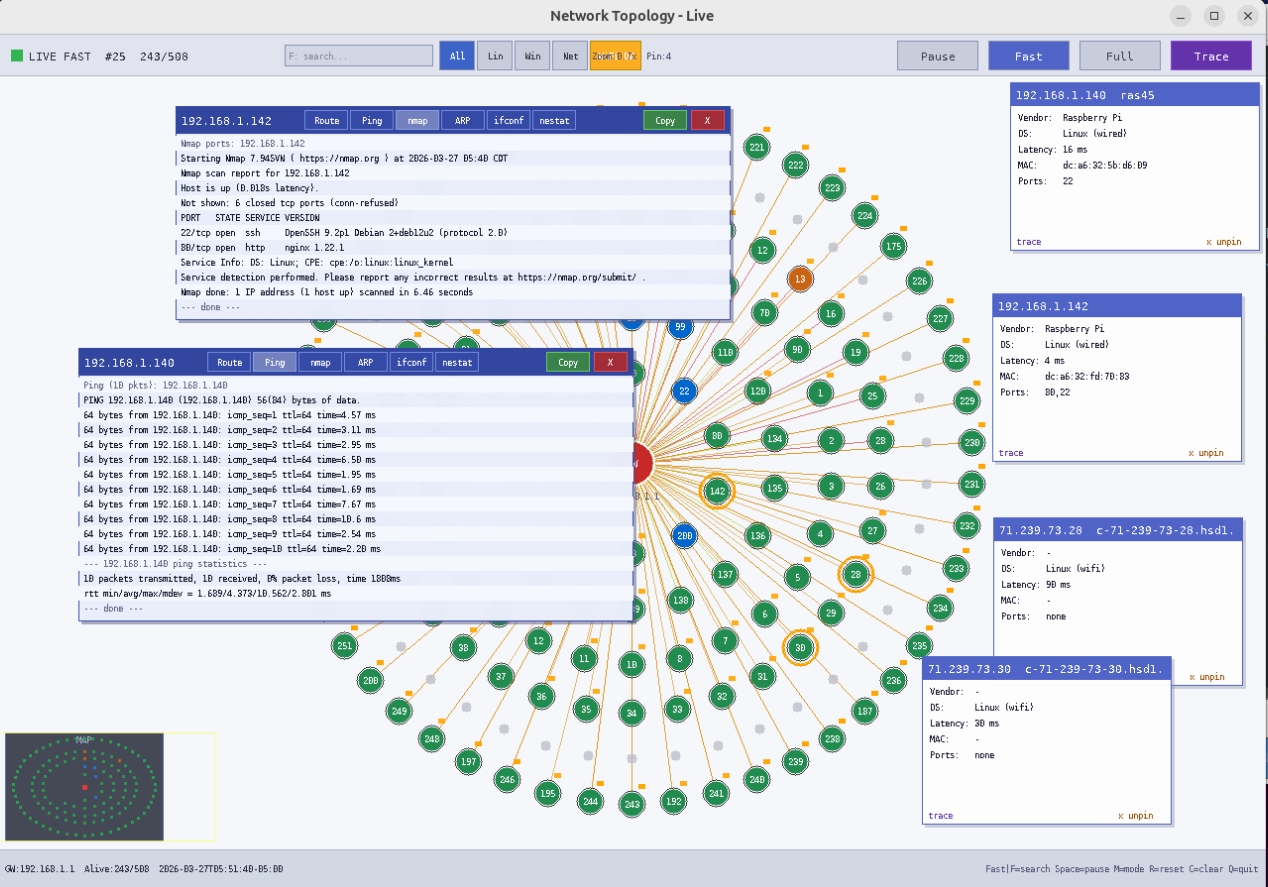Run the nmap scan in the 192.168.1.140 panel
The height and width of the screenshot is (887, 1268).
[x=319, y=362]
